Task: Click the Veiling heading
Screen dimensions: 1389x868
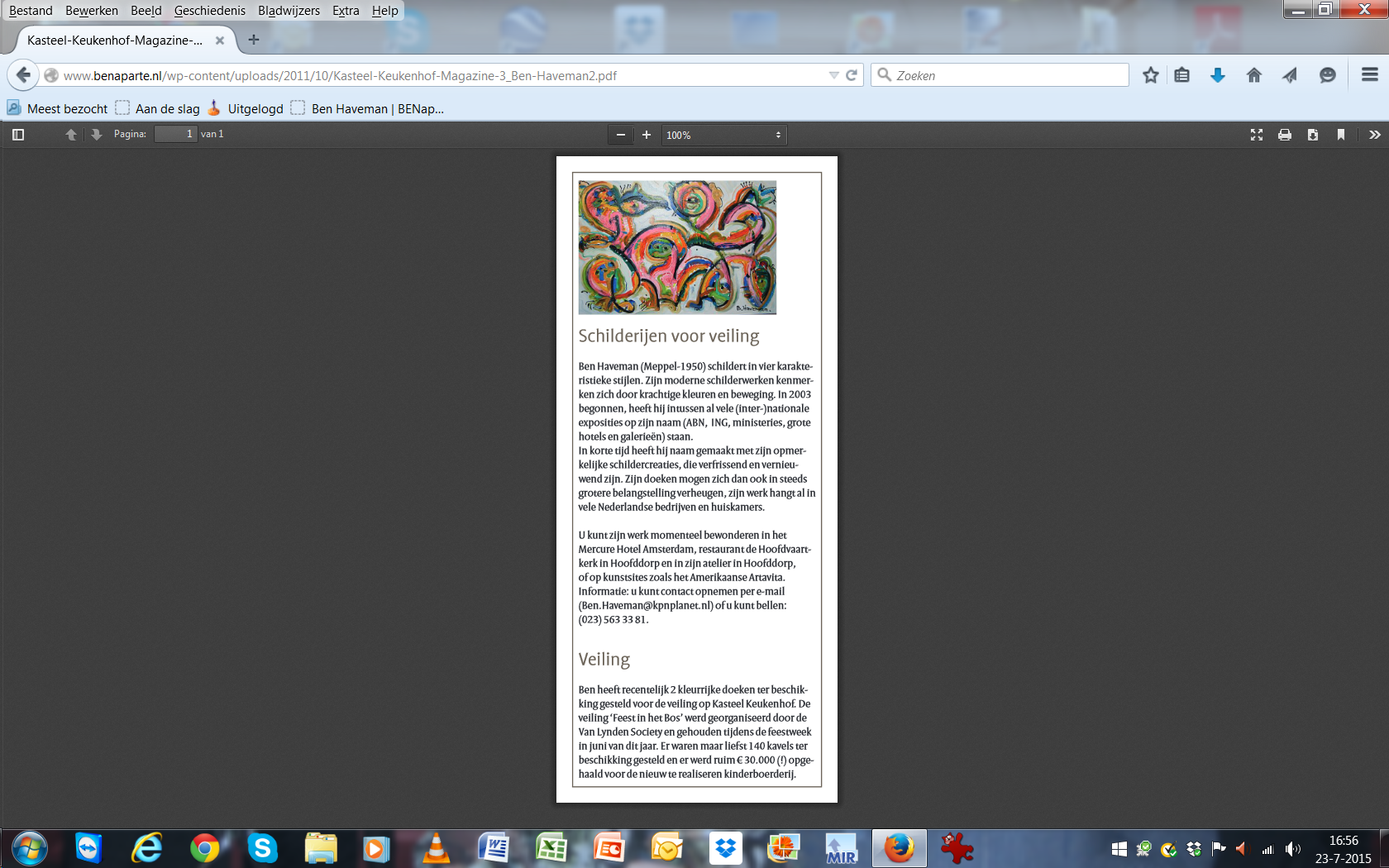Action: (x=604, y=659)
